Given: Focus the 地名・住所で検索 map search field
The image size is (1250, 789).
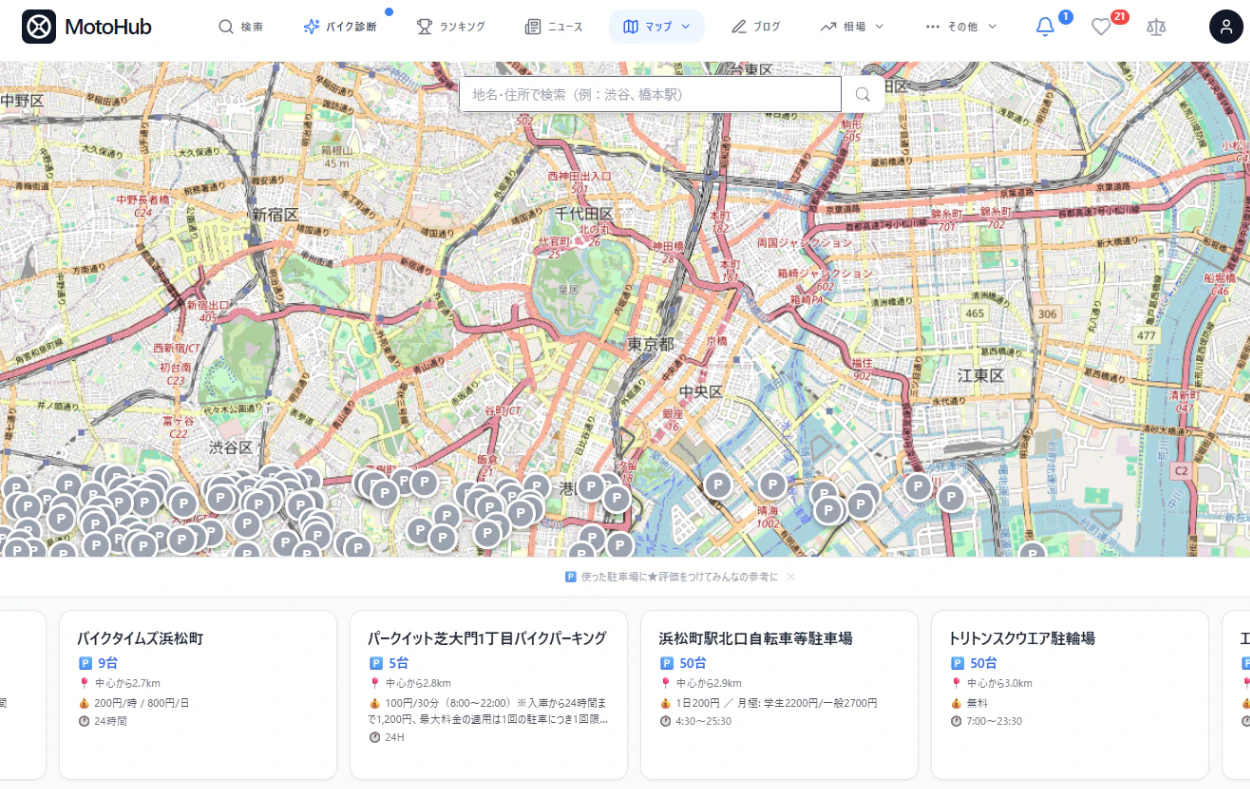Looking at the screenshot, I should pyautogui.click(x=650, y=94).
